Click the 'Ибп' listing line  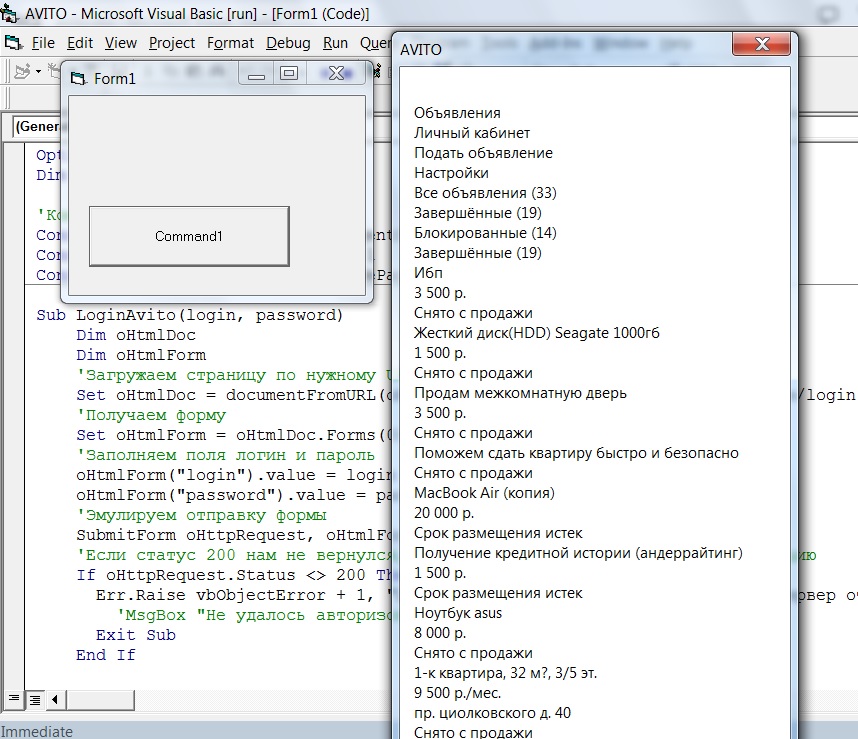[428, 272]
